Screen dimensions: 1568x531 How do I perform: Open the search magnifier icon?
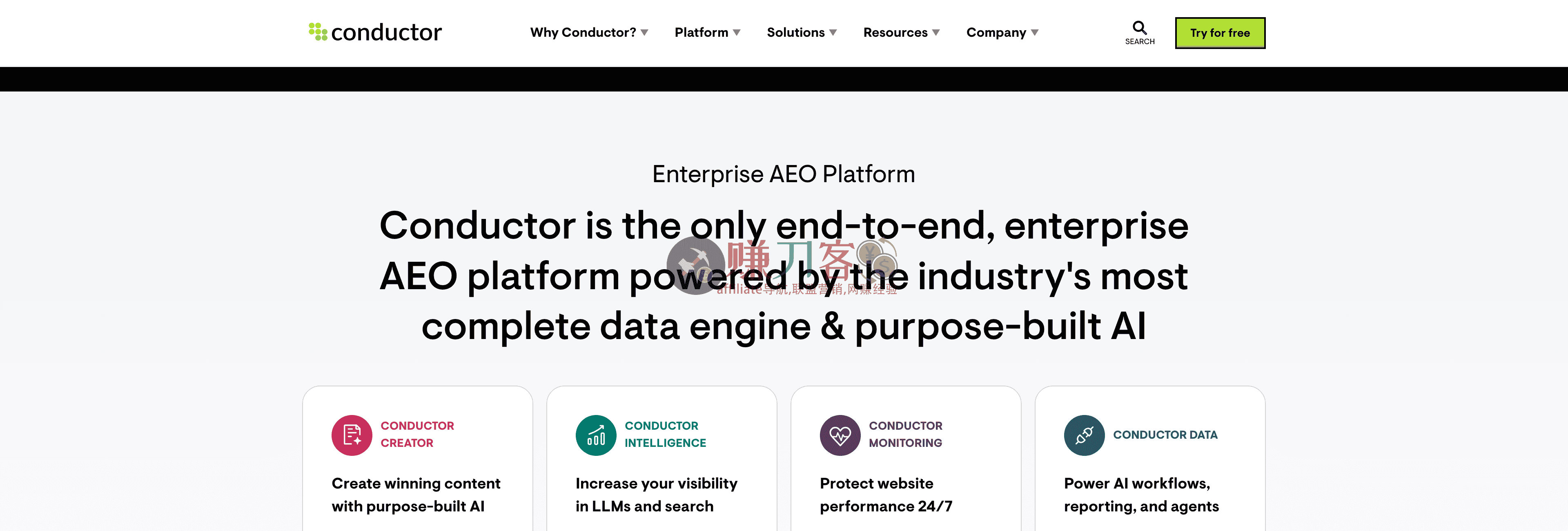(1139, 27)
